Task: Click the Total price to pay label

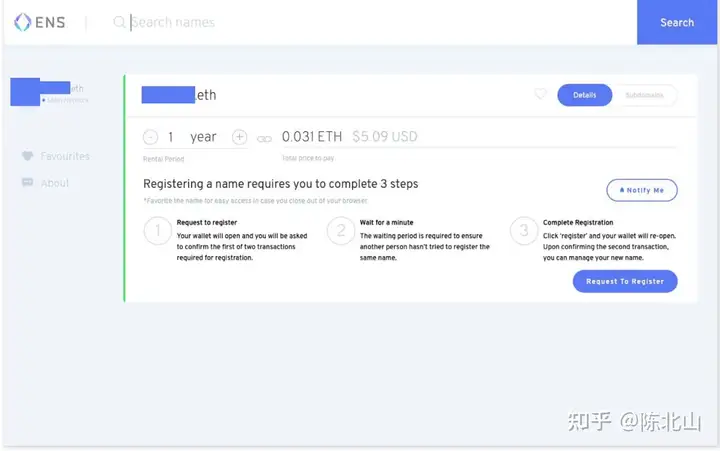Action: coord(308,158)
